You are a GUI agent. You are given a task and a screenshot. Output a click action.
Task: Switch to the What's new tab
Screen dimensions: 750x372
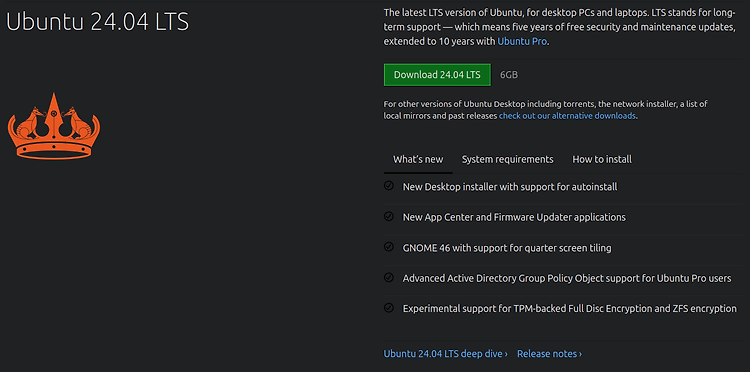pyautogui.click(x=418, y=159)
